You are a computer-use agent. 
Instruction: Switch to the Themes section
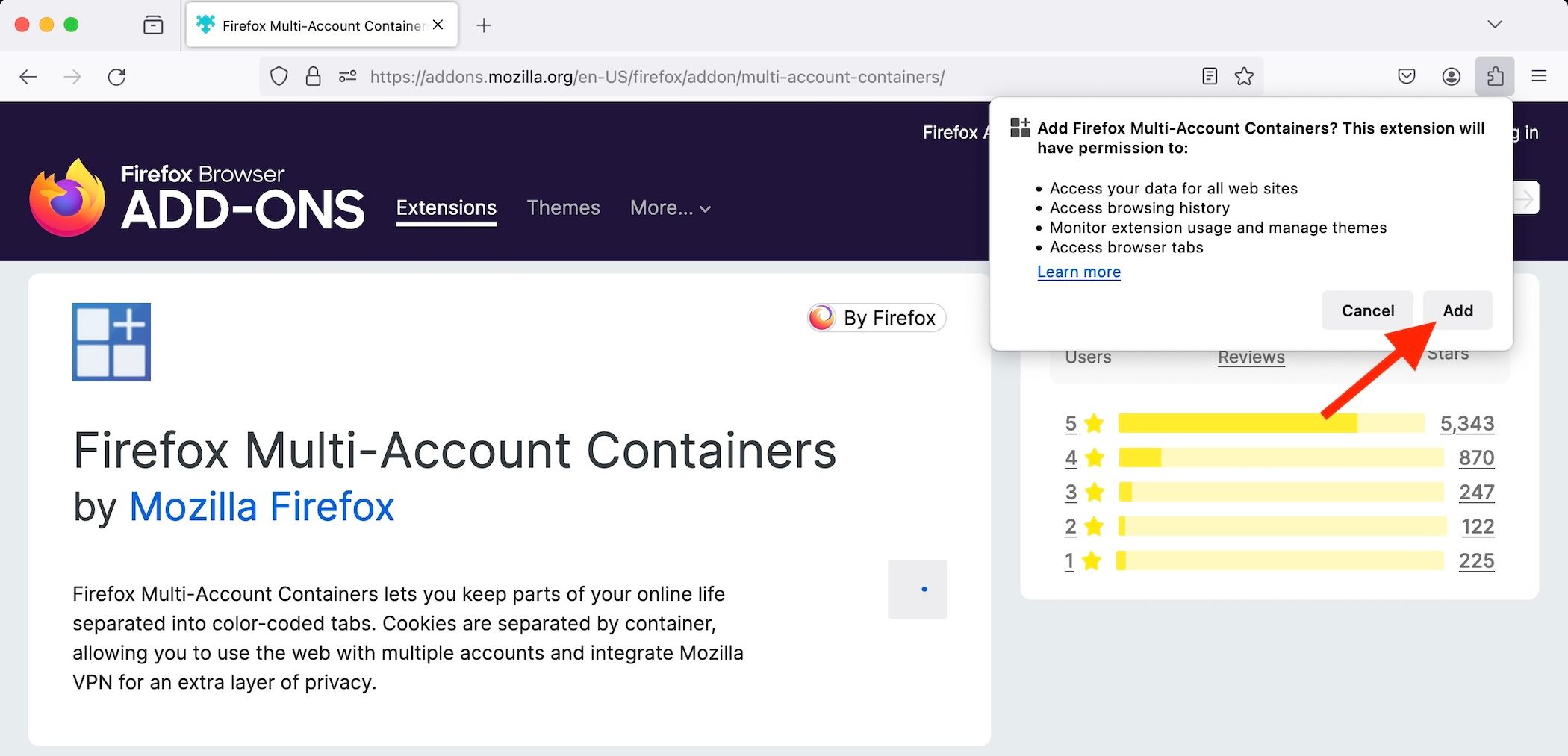(563, 207)
